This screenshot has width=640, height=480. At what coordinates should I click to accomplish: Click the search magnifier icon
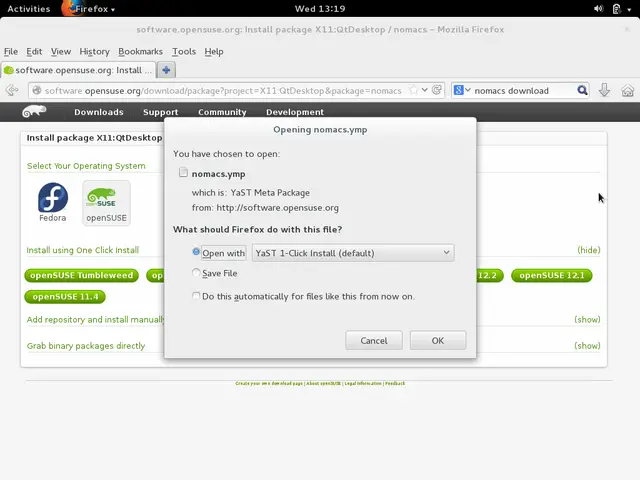point(582,90)
